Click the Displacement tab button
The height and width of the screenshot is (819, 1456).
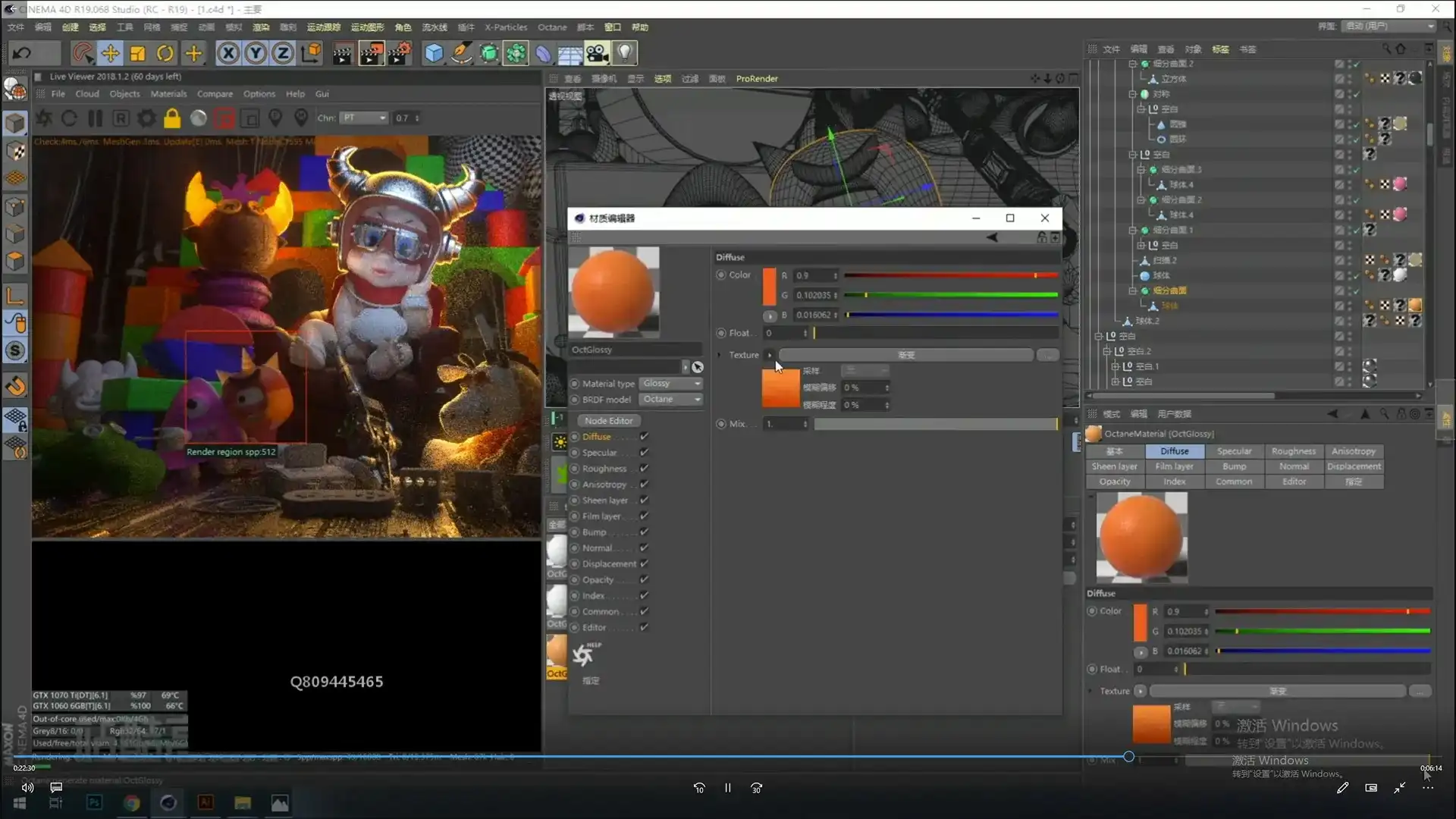(x=1354, y=466)
